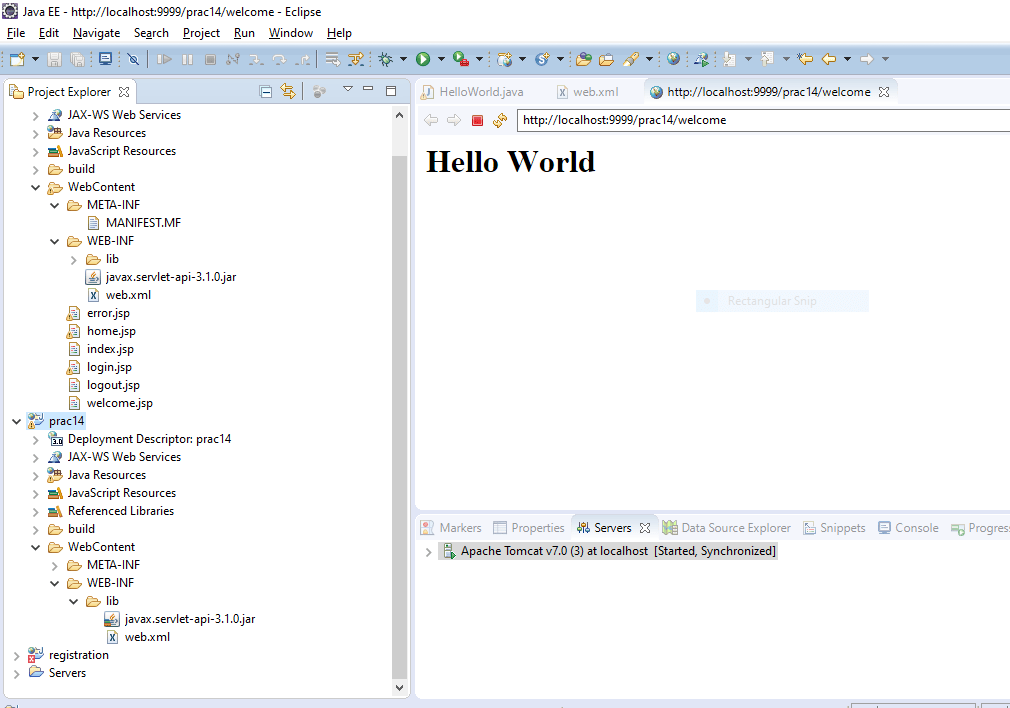The width and height of the screenshot is (1010, 708).
Task: Collapse All in Project Explorer
Action: 267,91
